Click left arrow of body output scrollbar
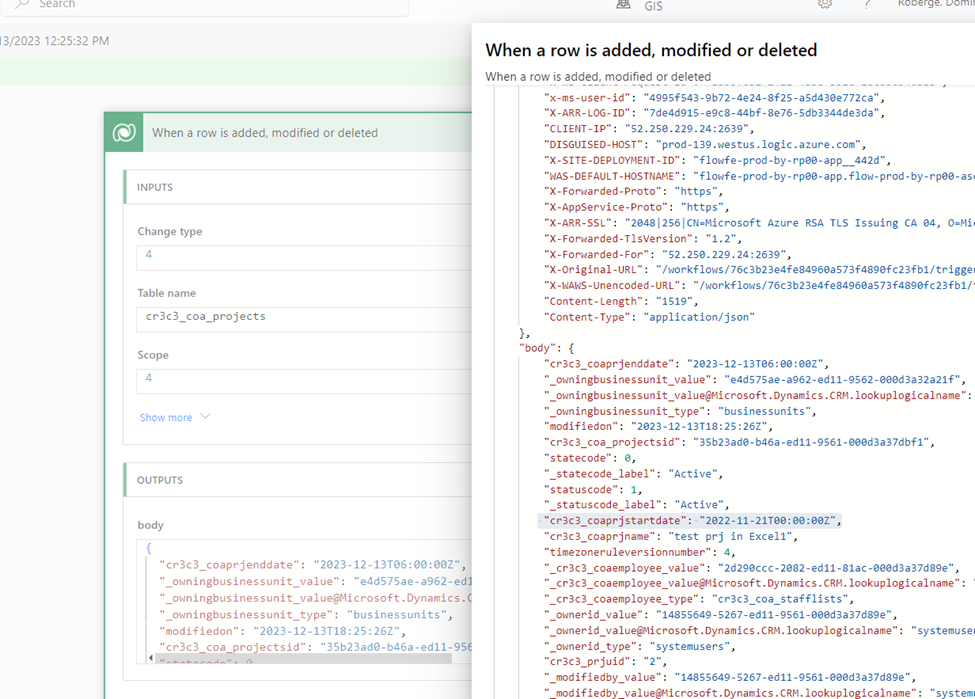 tap(150, 658)
